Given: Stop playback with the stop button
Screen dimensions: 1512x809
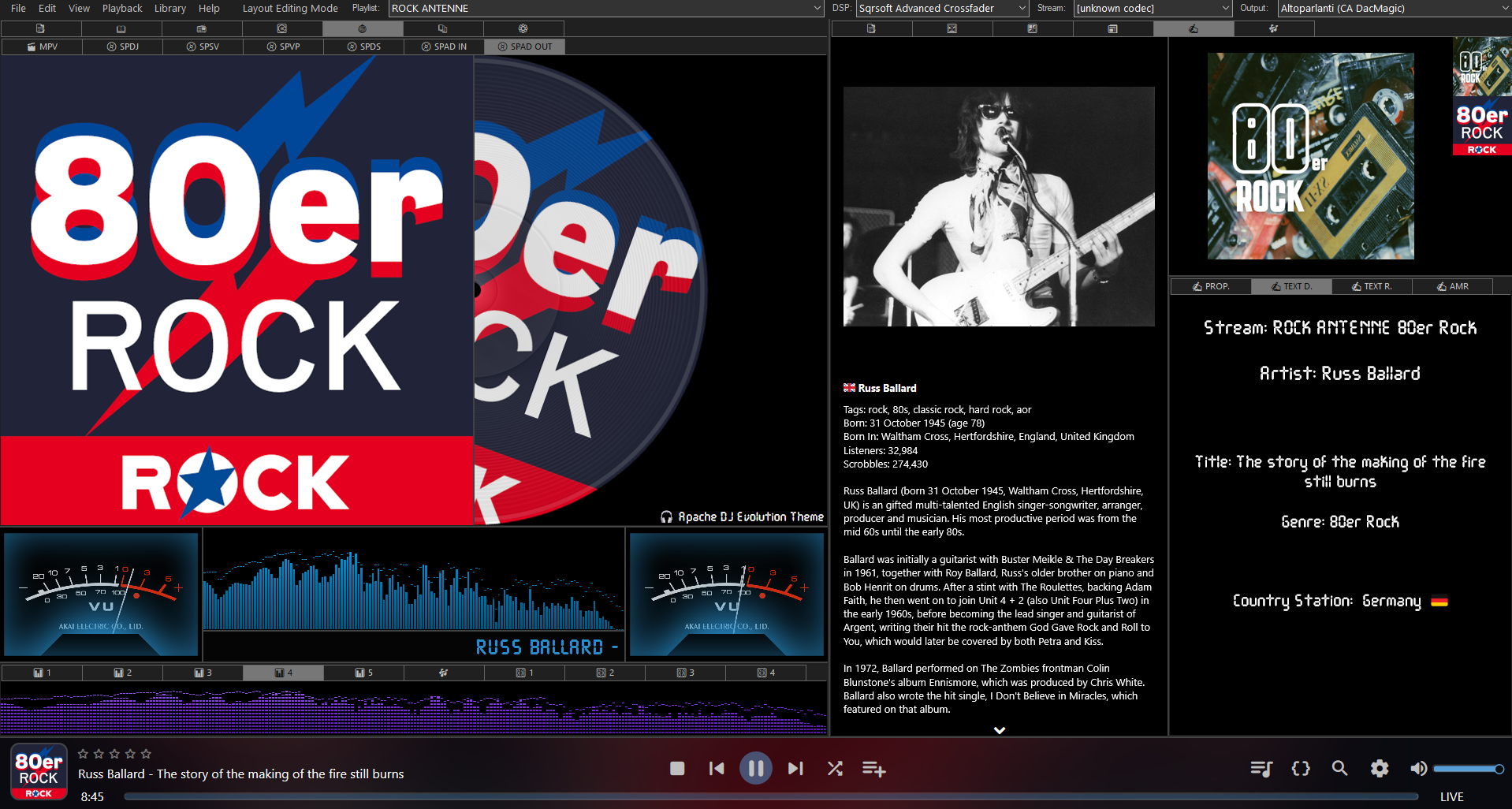Looking at the screenshot, I should pyautogui.click(x=677, y=768).
